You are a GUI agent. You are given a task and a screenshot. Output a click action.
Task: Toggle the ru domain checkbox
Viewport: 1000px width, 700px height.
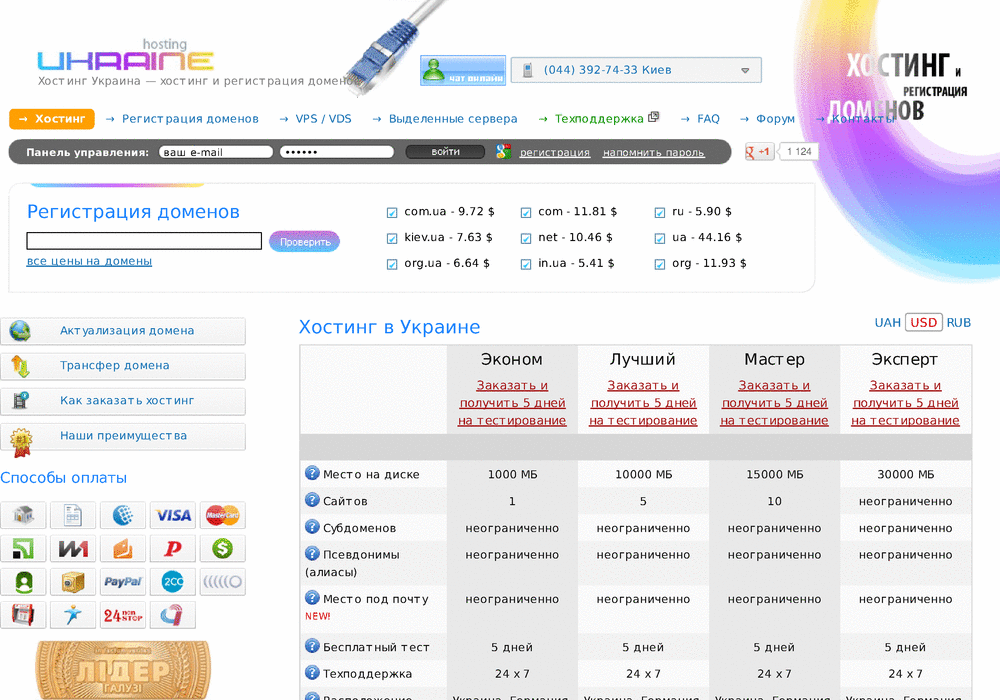coord(660,213)
